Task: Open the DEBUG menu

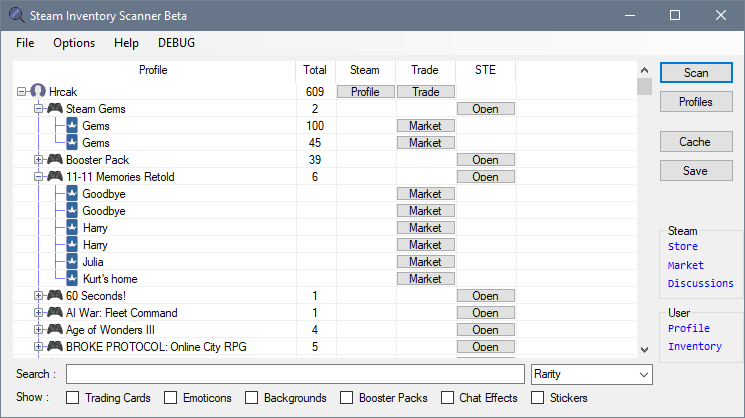Action: (176, 43)
